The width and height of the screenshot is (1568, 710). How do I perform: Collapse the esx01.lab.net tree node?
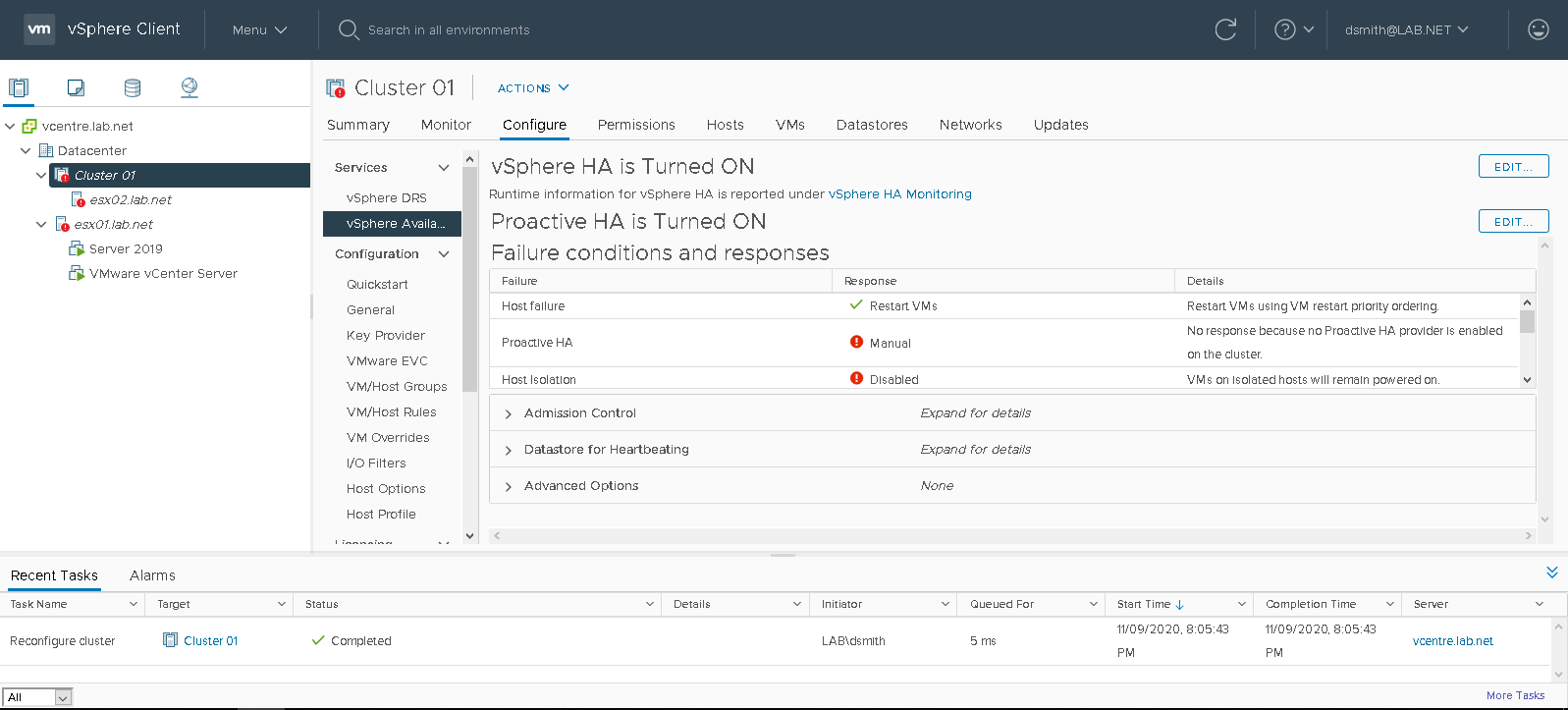tap(41, 224)
